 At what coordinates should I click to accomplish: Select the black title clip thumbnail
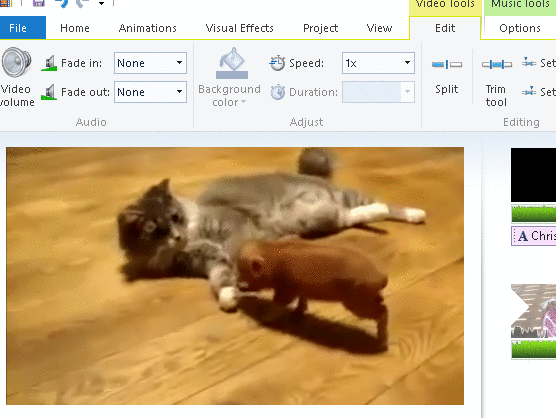pos(533,175)
